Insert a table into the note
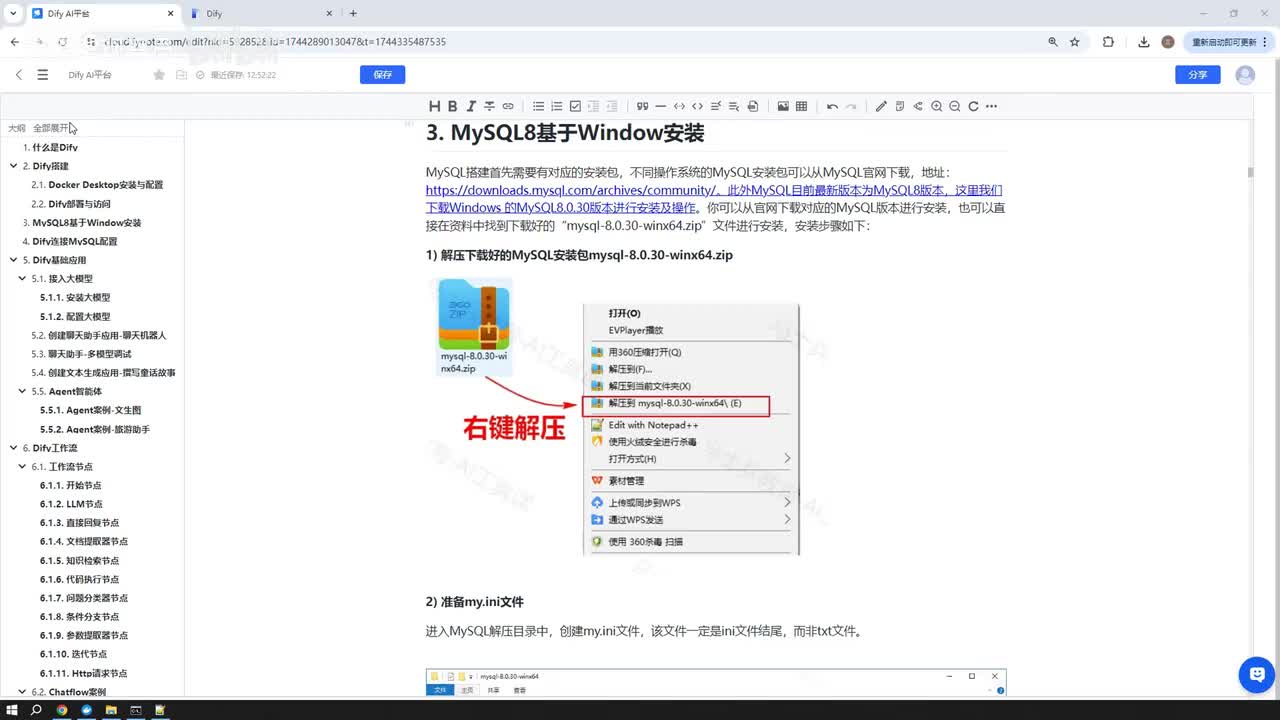Viewport: 1280px width, 720px height. point(801,106)
